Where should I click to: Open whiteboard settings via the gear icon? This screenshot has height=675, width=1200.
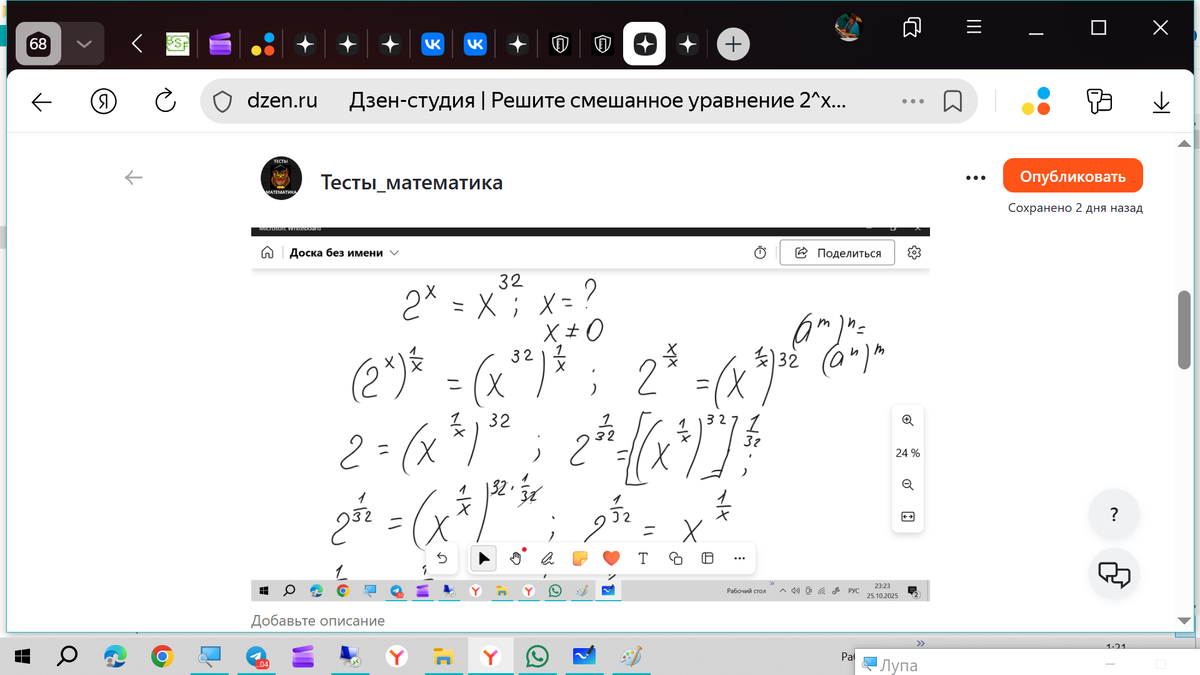click(x=913, y=252)
